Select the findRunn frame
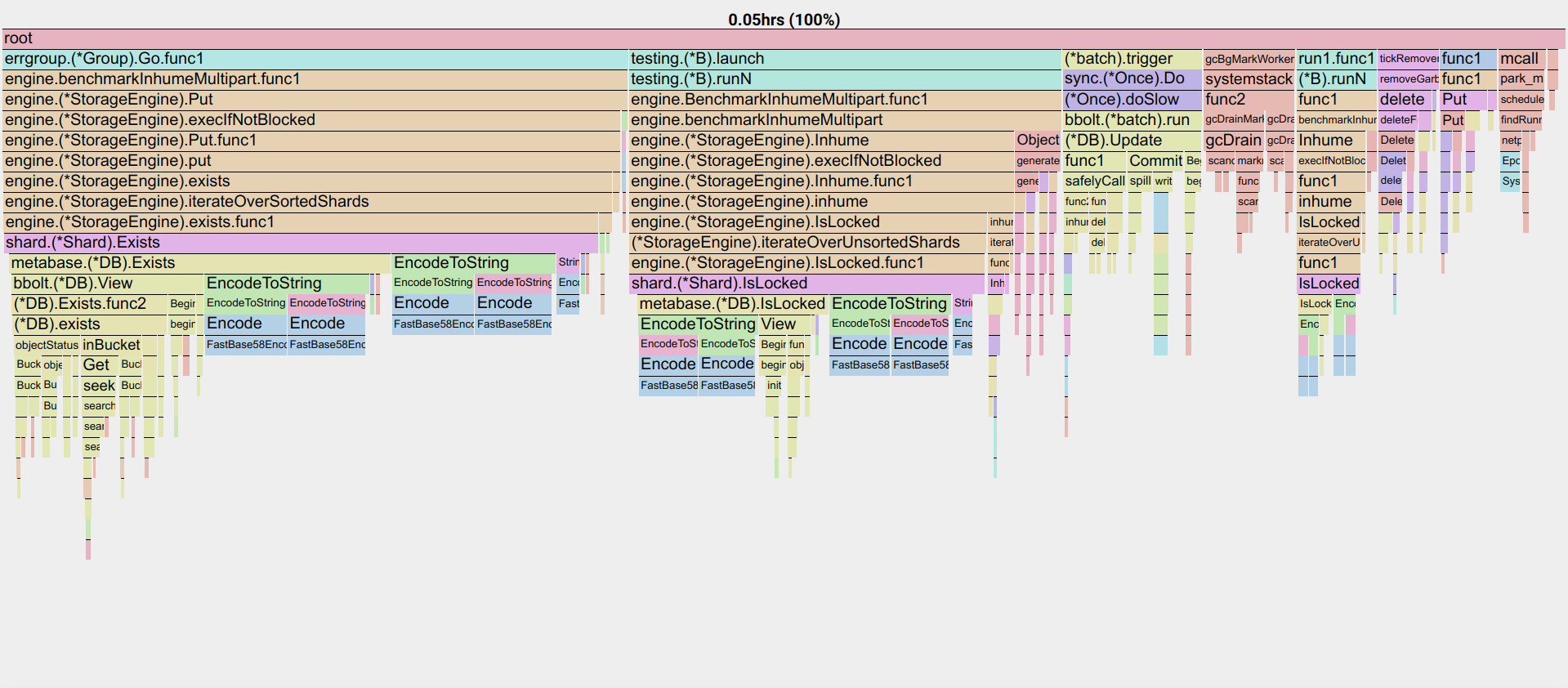This screenshot has width=1568, height=688. coord(1521,120)
